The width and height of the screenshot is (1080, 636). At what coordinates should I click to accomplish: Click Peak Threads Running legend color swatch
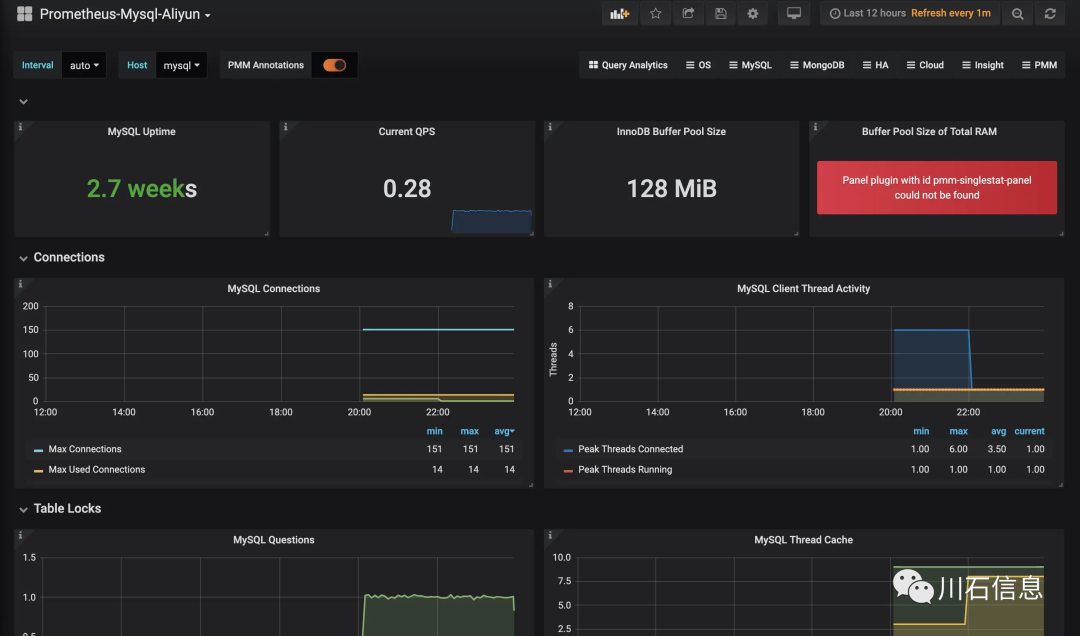point(568,471)
